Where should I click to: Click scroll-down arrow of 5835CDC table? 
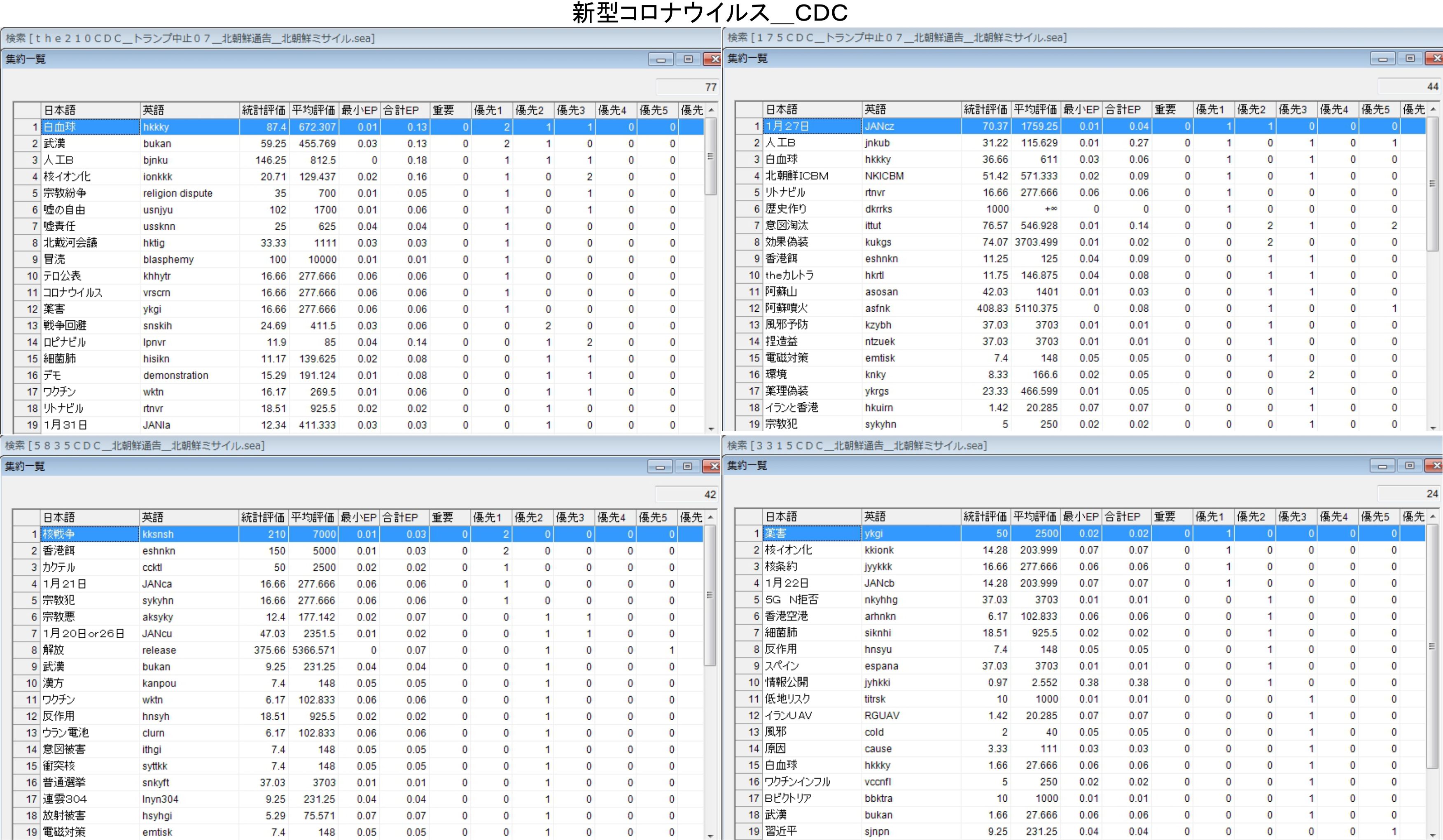click(x=711, y=835)
